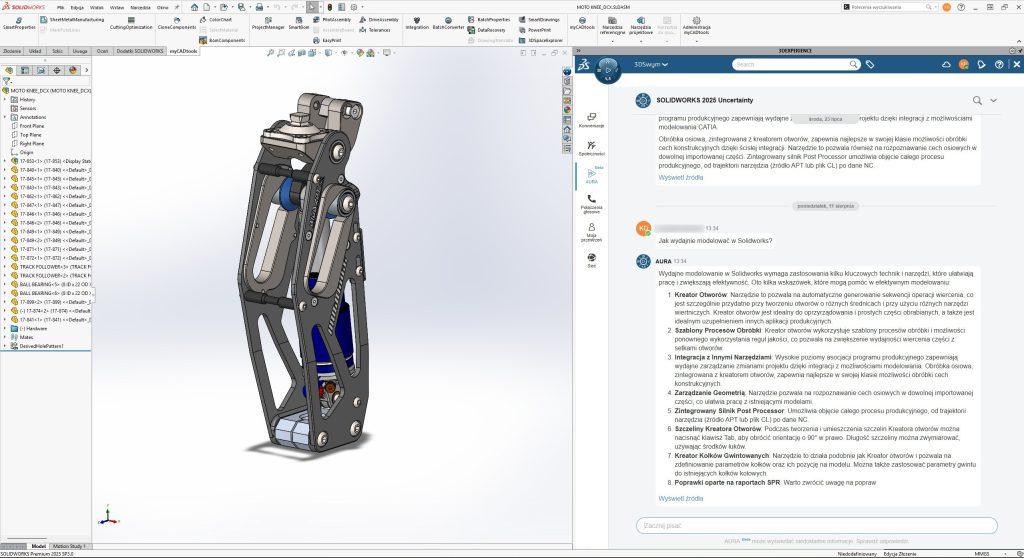Image resolution: width=1024 pixels, height=558 pixels.
Task: Click the Home icon in quick toolbar
Action: pos(194,7)
